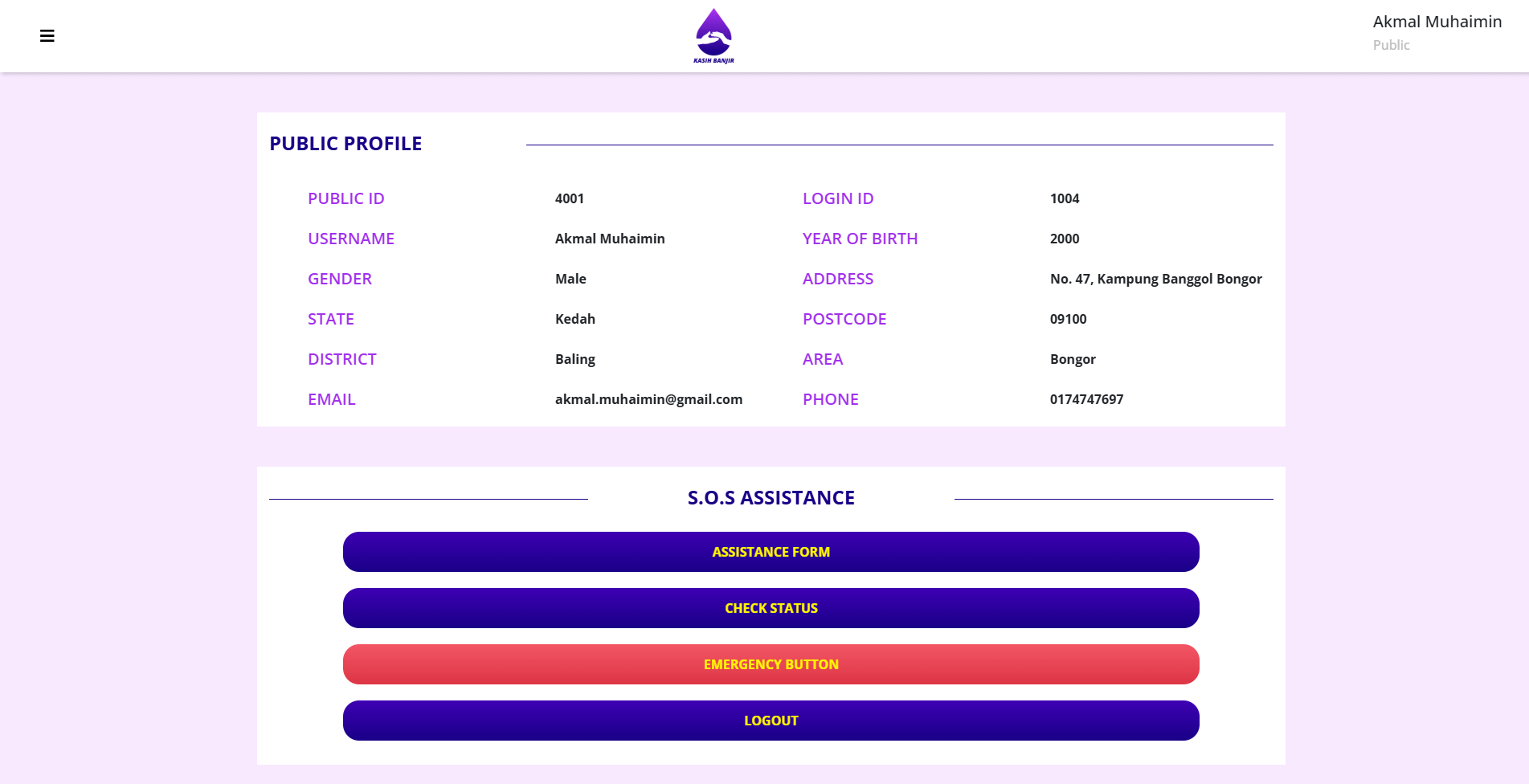1529x784 pixels.
Task: Select the address No. 47, Kampung Banggol Bongor
Action: [1155, 279]
